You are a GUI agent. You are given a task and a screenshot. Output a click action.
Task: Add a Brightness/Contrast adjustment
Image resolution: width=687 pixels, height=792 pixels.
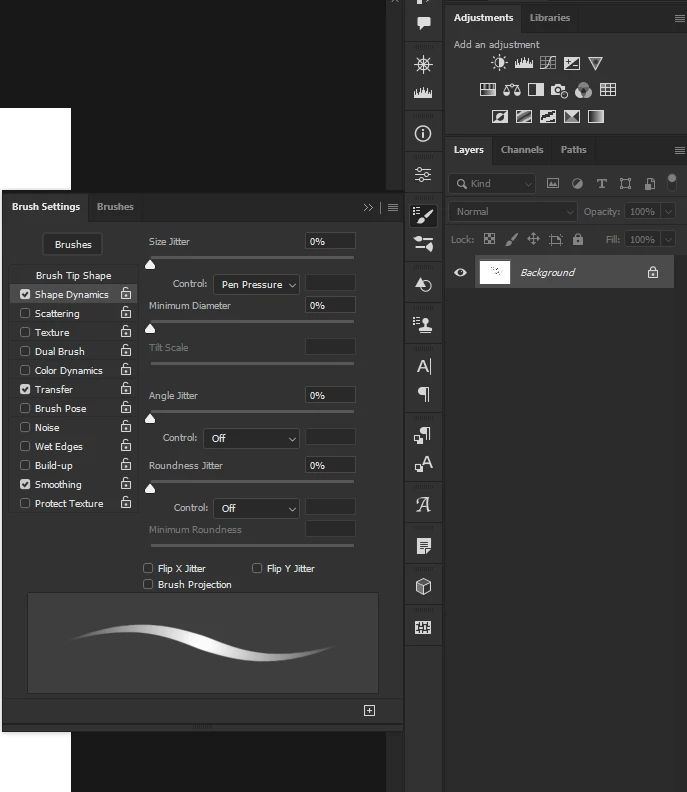point(499,63)
